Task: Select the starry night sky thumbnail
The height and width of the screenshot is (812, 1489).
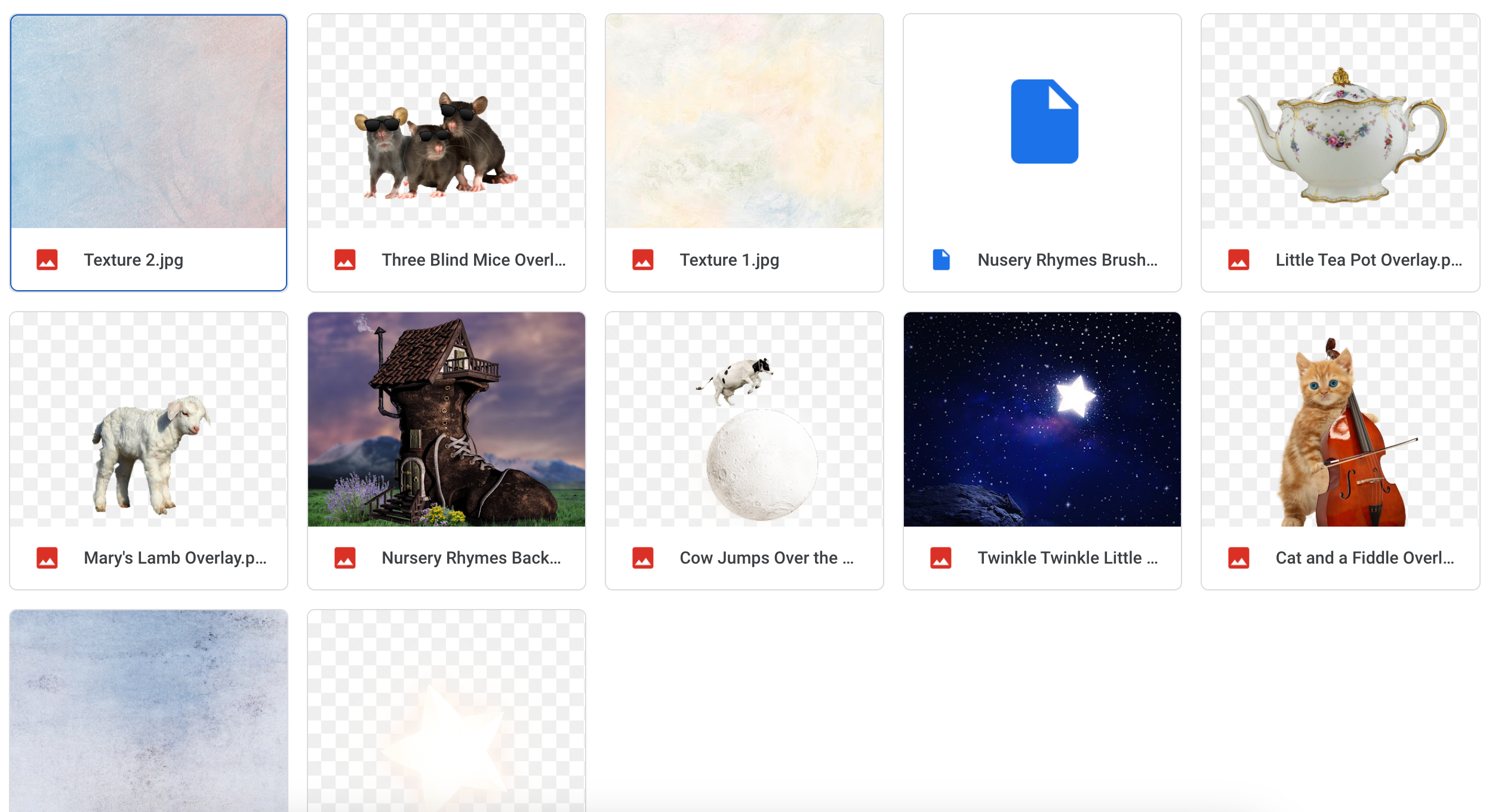Action: tap(1042, 419)
